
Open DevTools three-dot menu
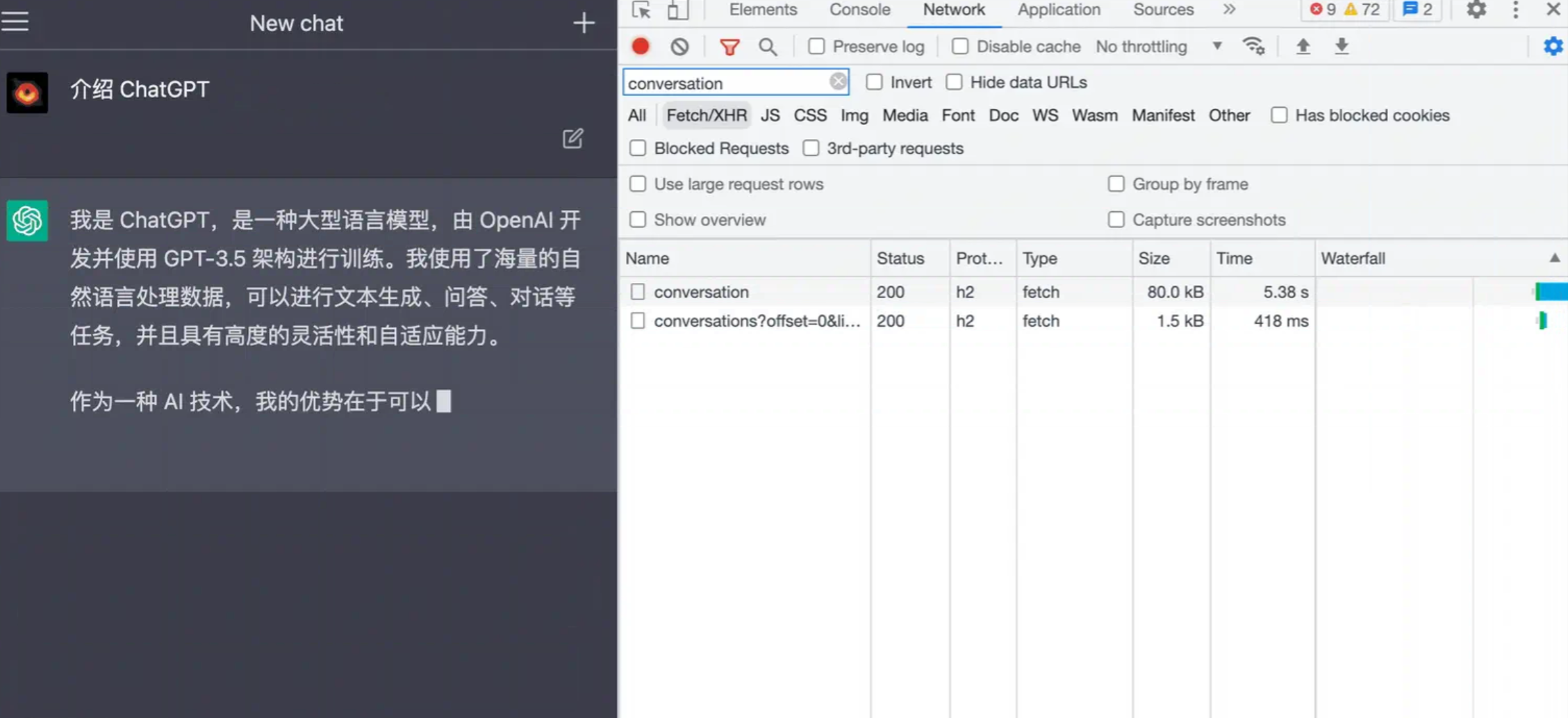[x=1515, y=10]
